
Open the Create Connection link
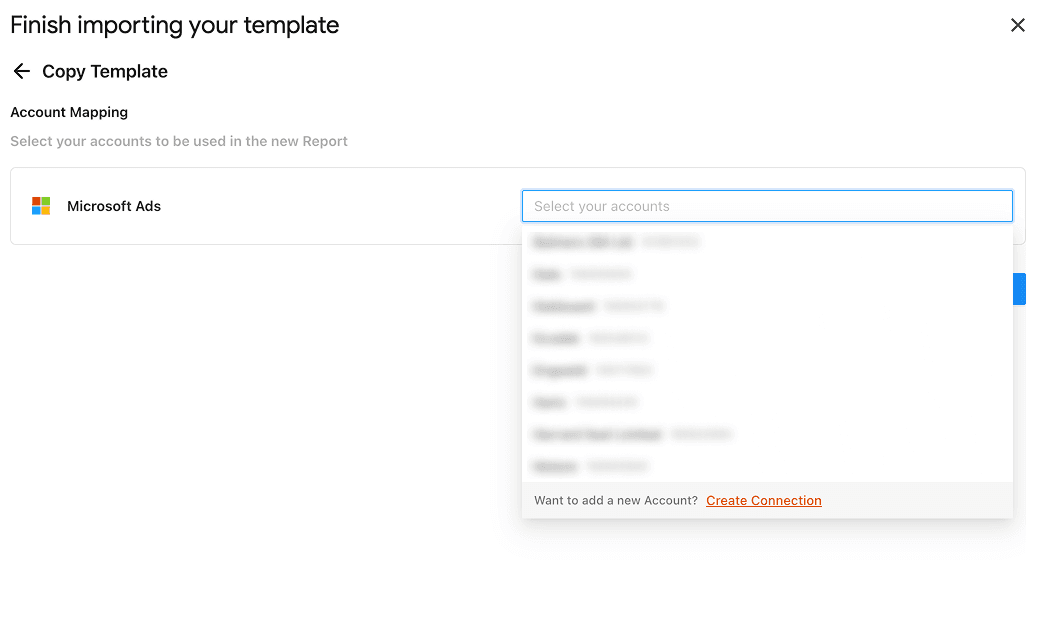pyautogui.click(x=763, y=500)
